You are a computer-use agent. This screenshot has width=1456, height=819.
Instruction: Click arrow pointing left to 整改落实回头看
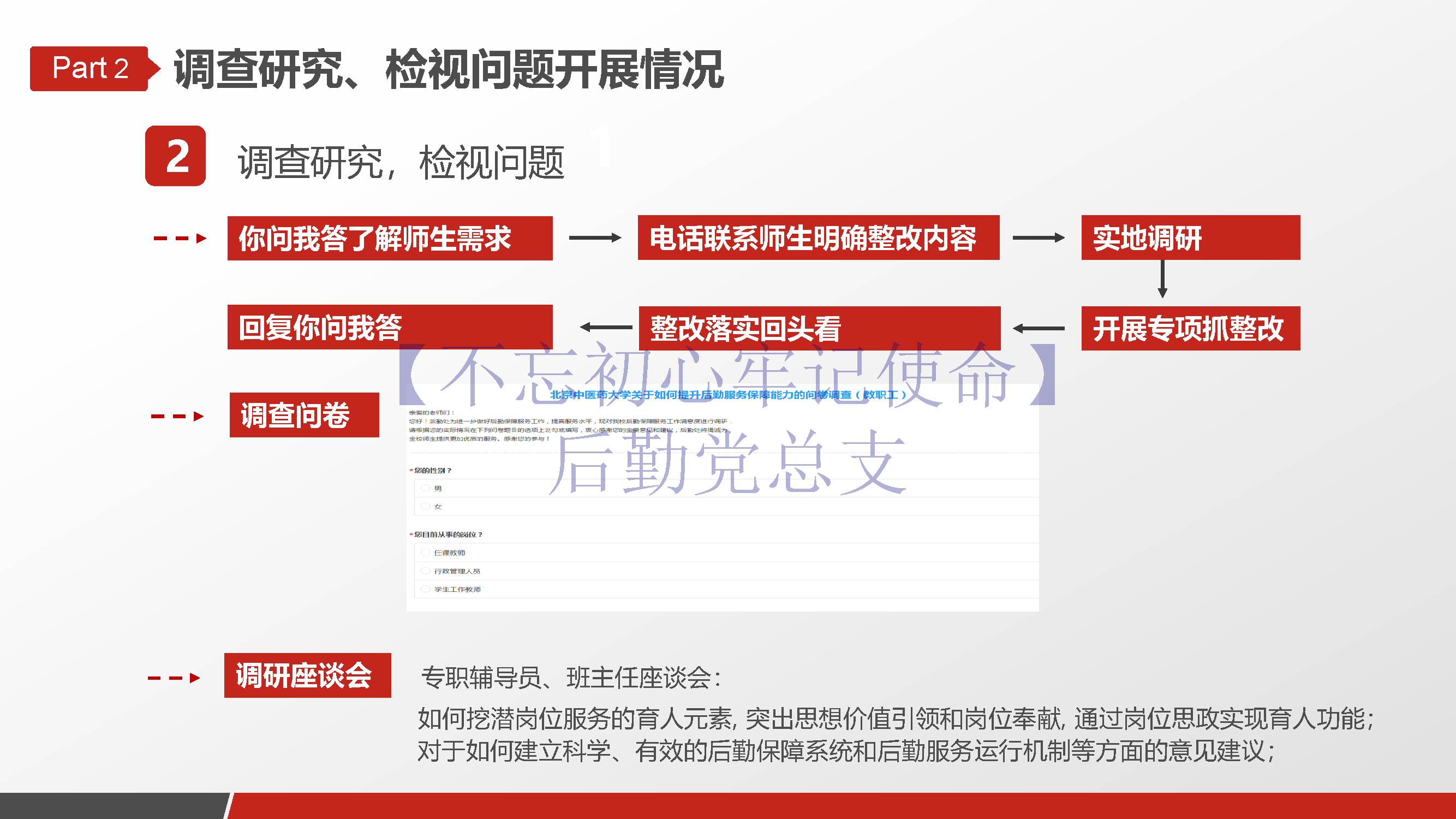[1039, 328]
